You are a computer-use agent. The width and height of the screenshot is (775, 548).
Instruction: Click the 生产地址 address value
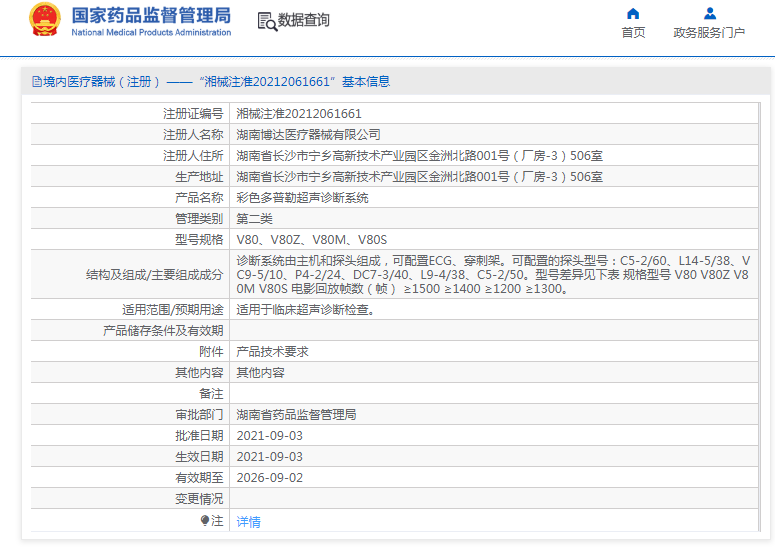420,176
